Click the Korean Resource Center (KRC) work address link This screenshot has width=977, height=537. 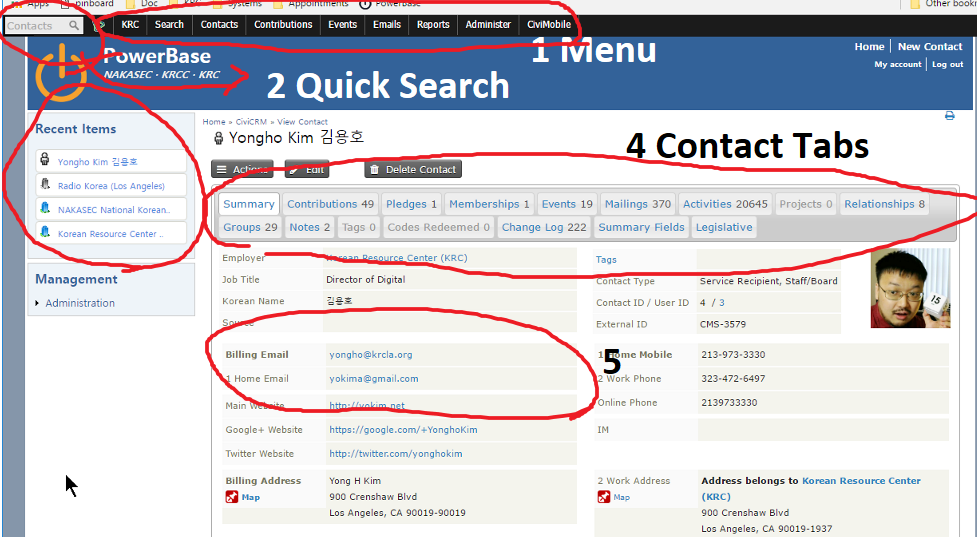tap(811, 489)
